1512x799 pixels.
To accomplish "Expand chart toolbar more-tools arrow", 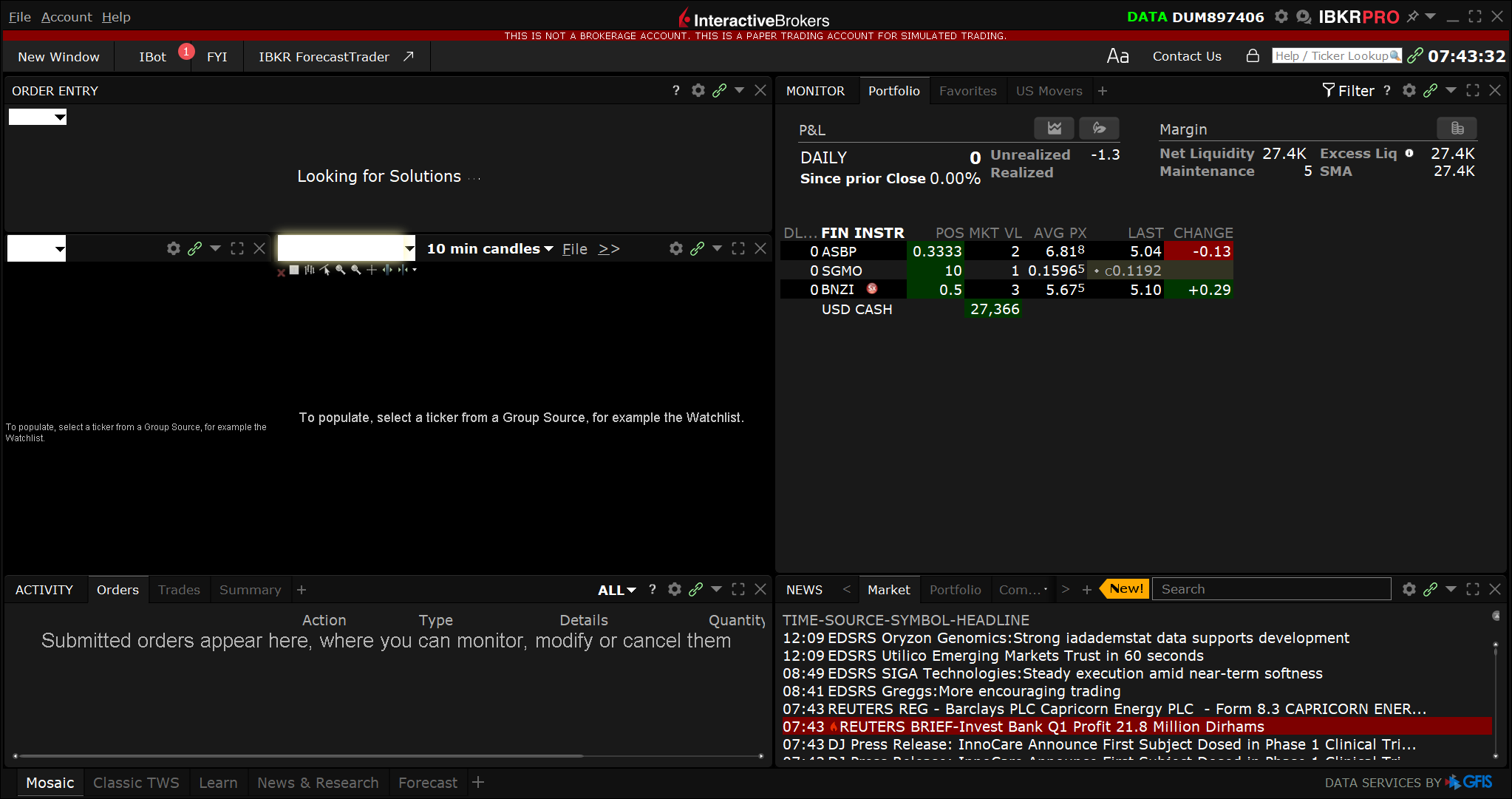I will tap(415, 270).
